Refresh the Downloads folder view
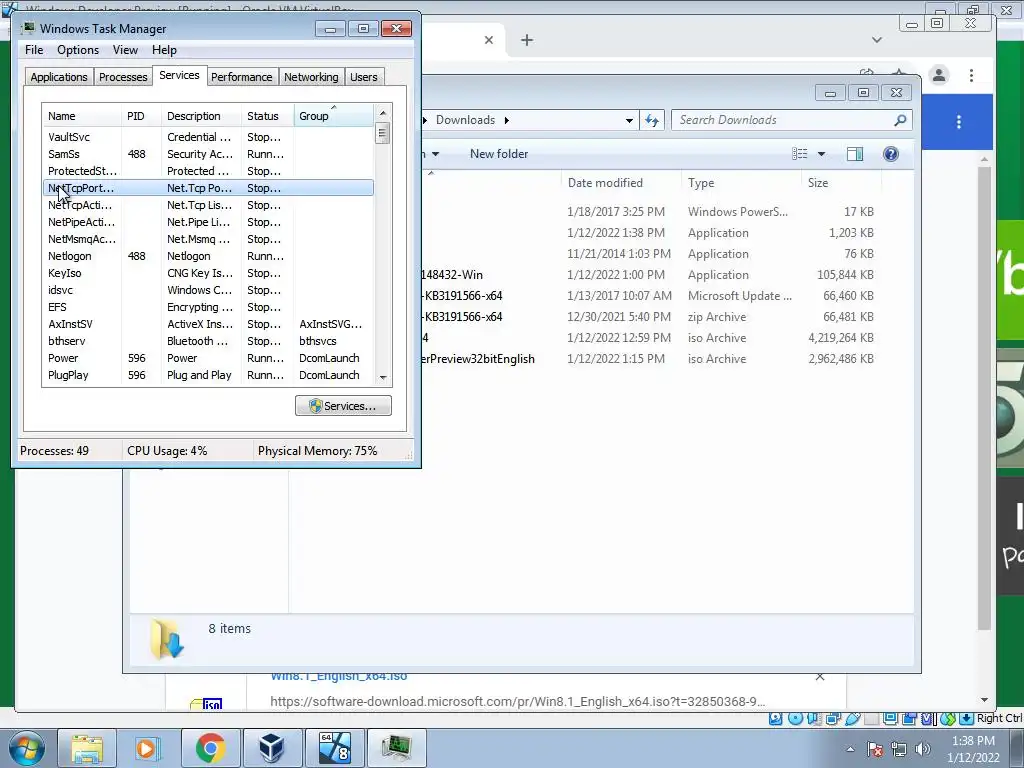This screenshot has height=768, width=1024. 652,120
